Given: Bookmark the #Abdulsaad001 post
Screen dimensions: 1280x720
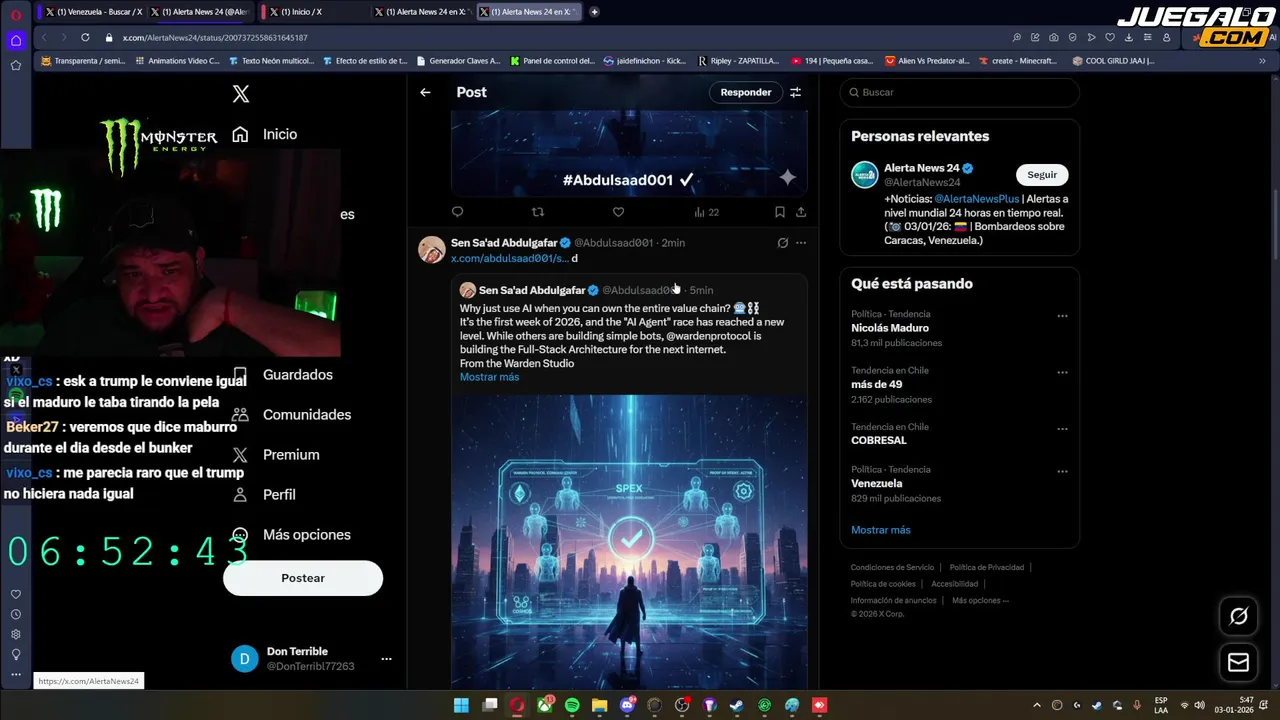Looking at the screenshot, I should tap(779, 212).
